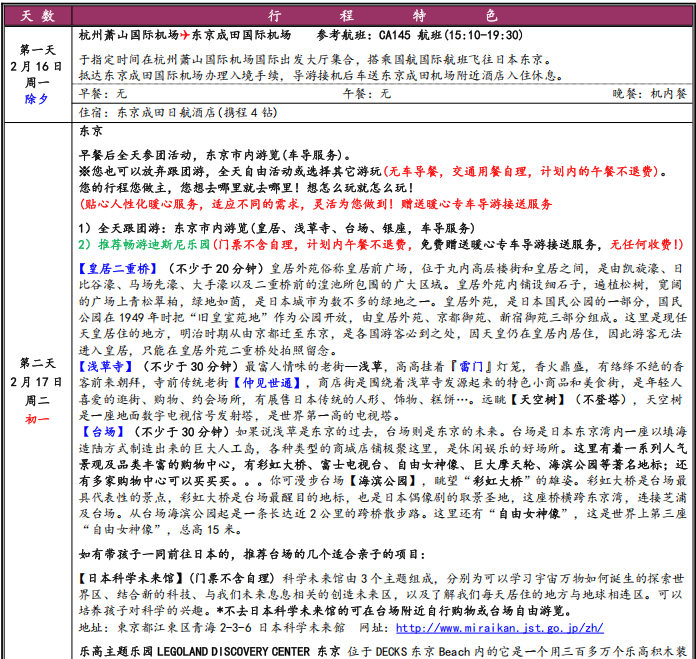Click the LEGOLAND DISCOVERY CENTER text

tap(231, 650)
